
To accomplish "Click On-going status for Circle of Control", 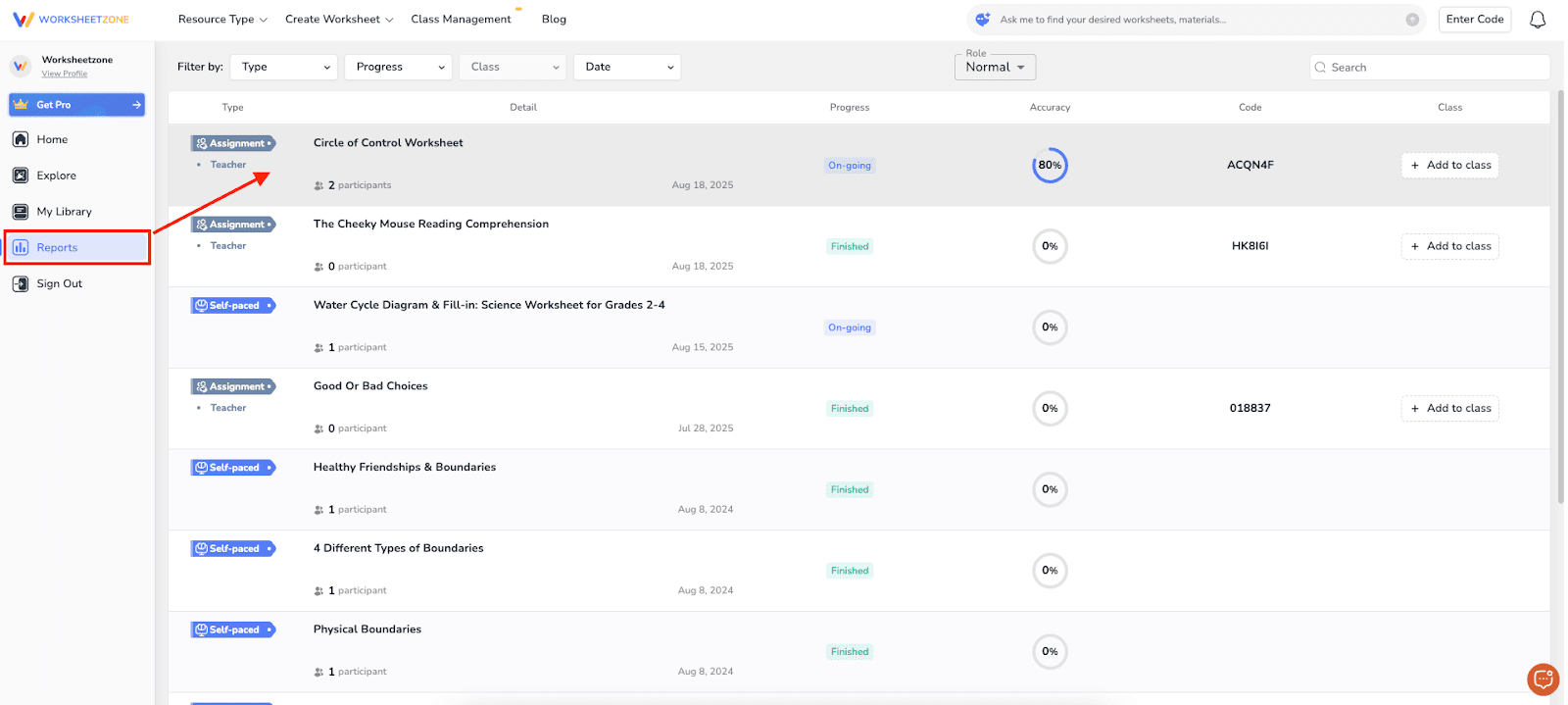I will [850, 166].
